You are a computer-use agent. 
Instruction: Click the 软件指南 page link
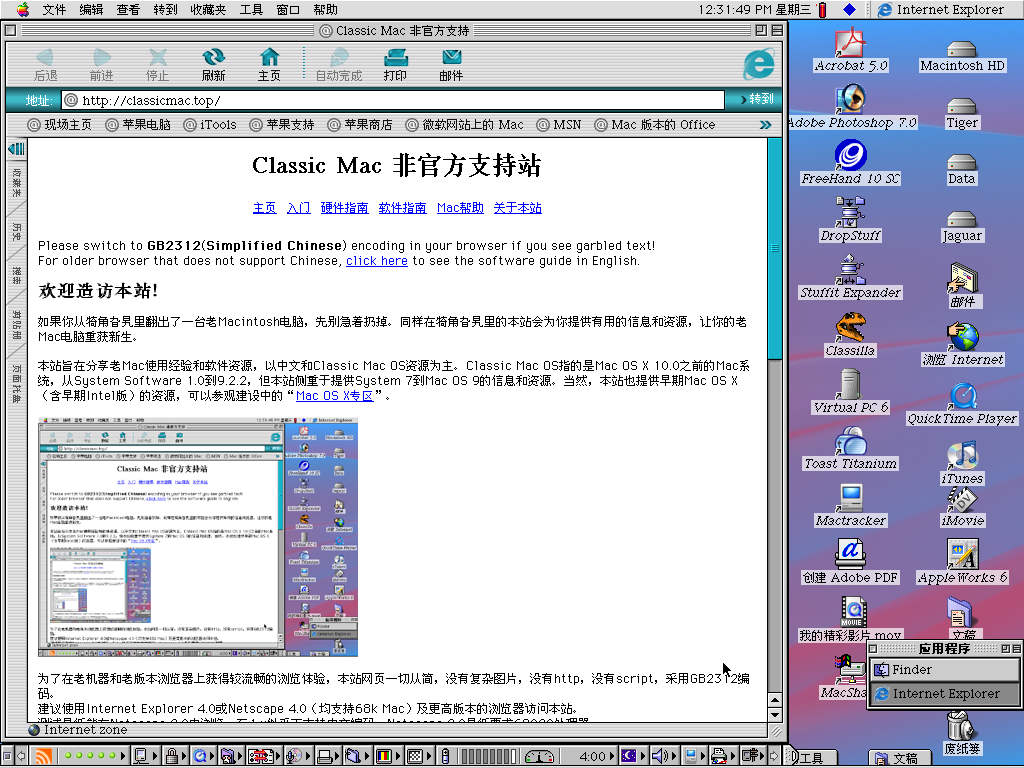pyautogui.click(x=402, y=208)
